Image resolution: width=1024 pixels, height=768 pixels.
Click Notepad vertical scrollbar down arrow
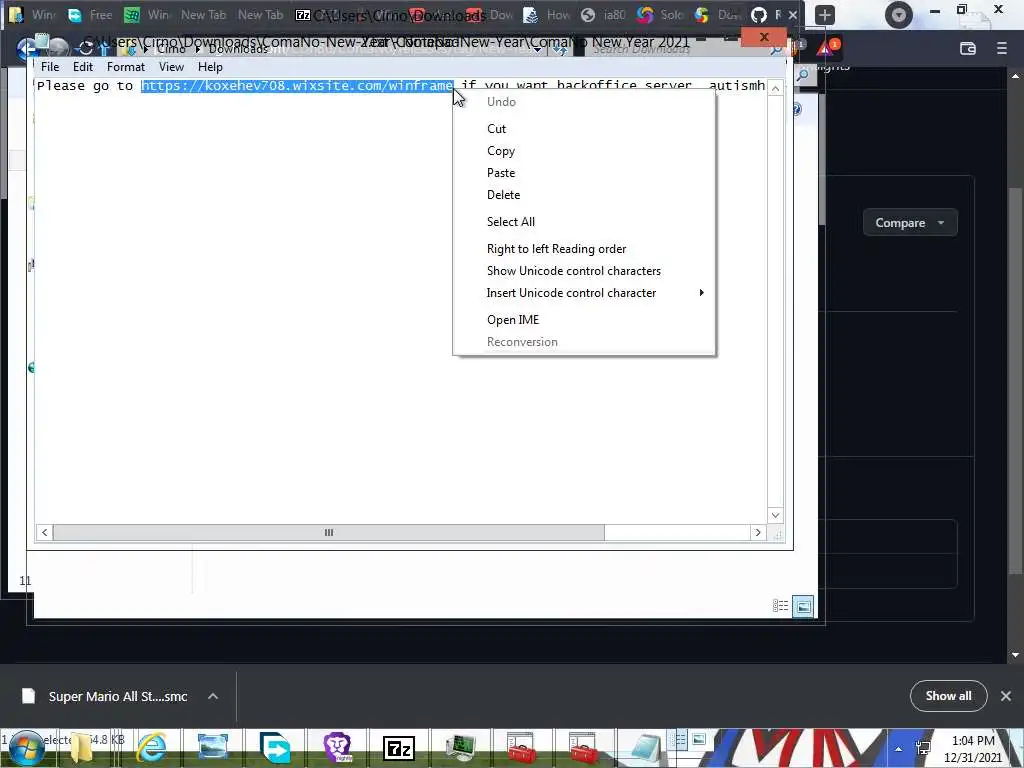[775, 515]
